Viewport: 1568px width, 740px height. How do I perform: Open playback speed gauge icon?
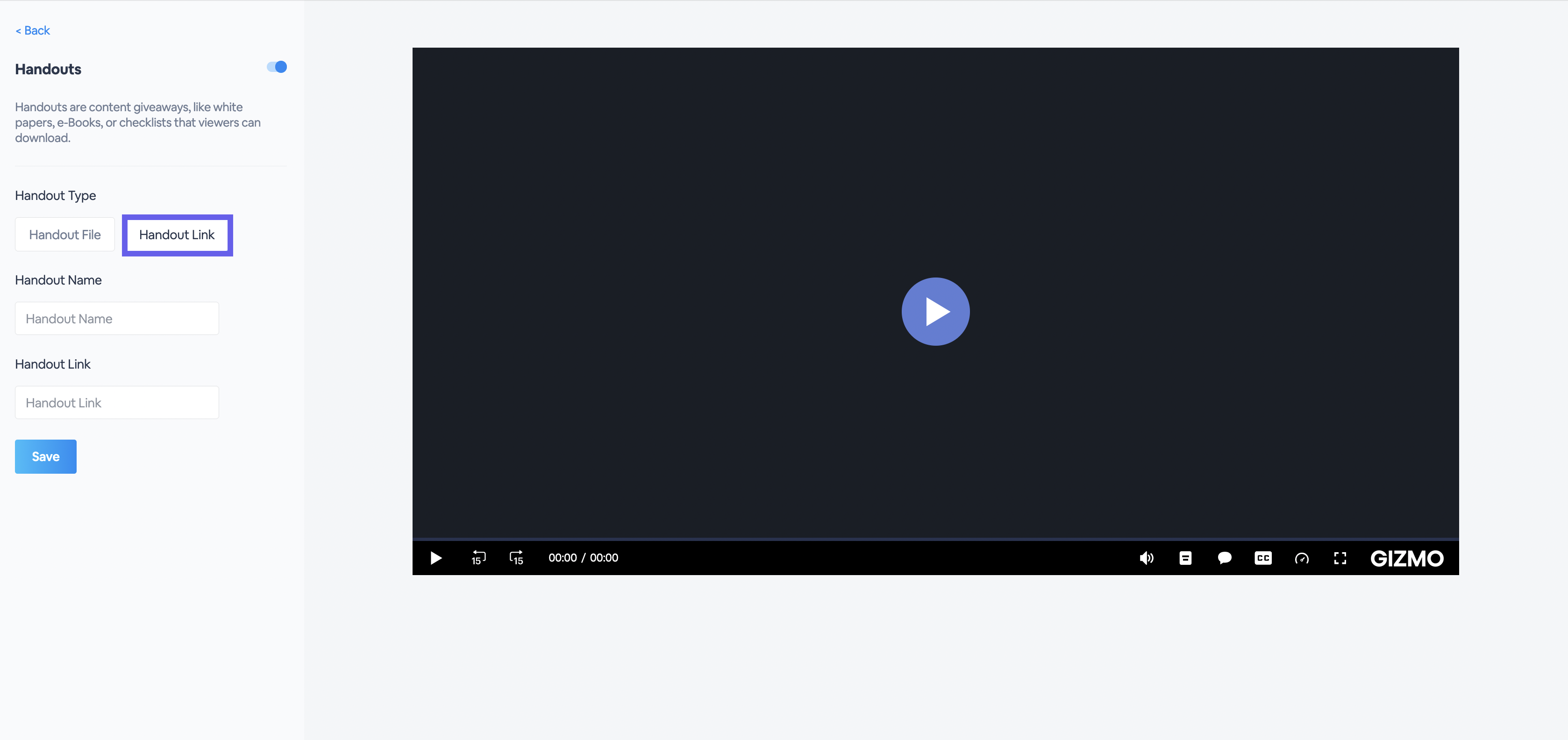[1301, 558]
